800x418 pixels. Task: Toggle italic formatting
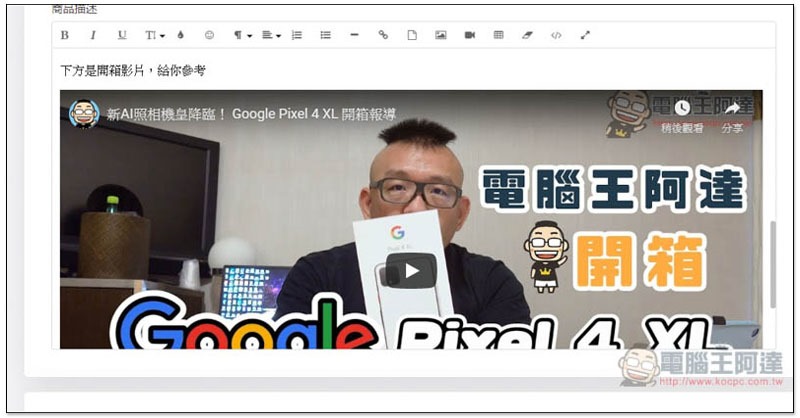[93, 35]
